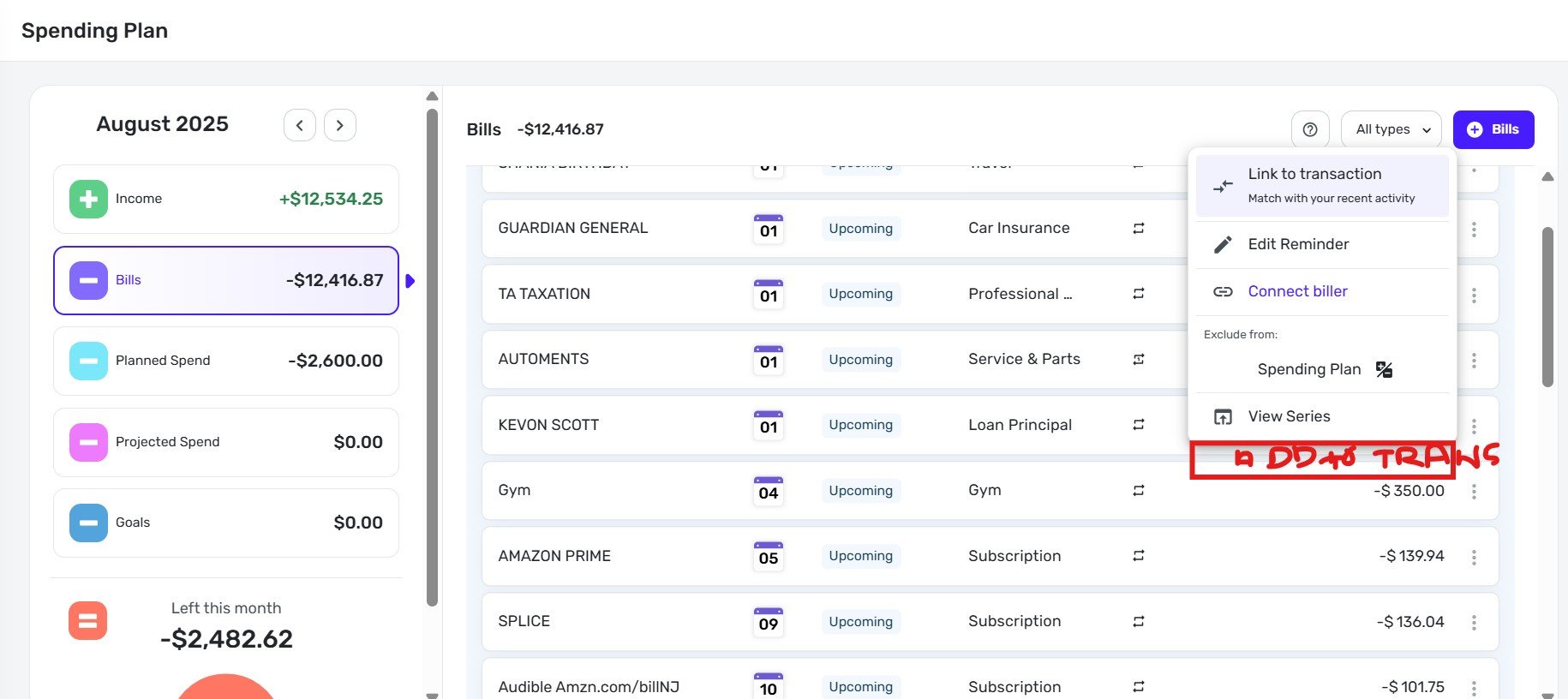The width and height of the screenshot is (1568, 699).
Task: Choose Link to transaction menu option
Action: (x=1322, y=185)
